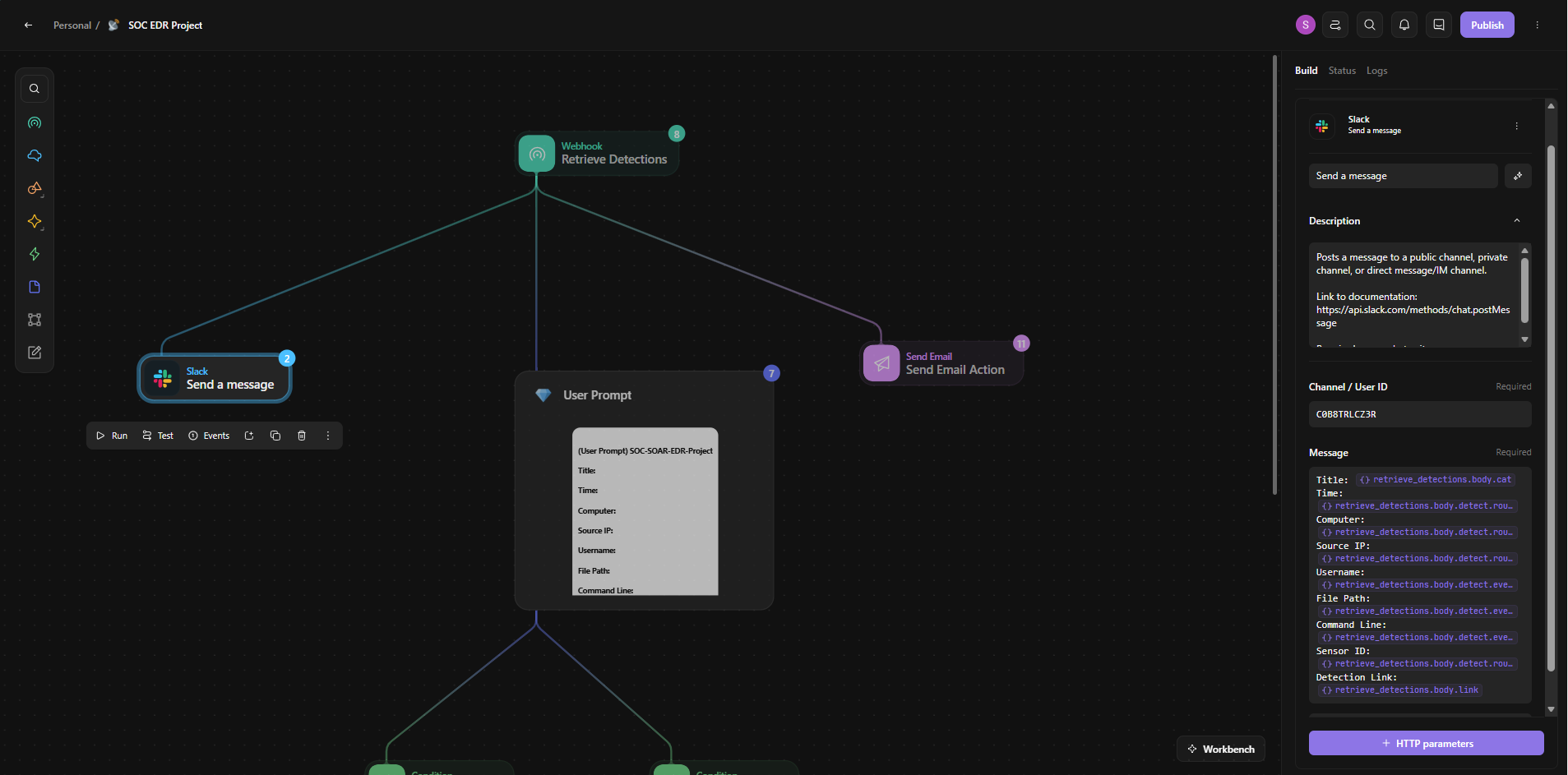Click the right panel vertical scrollbar
This screenshot has height=775, width=1568.
1551,408
